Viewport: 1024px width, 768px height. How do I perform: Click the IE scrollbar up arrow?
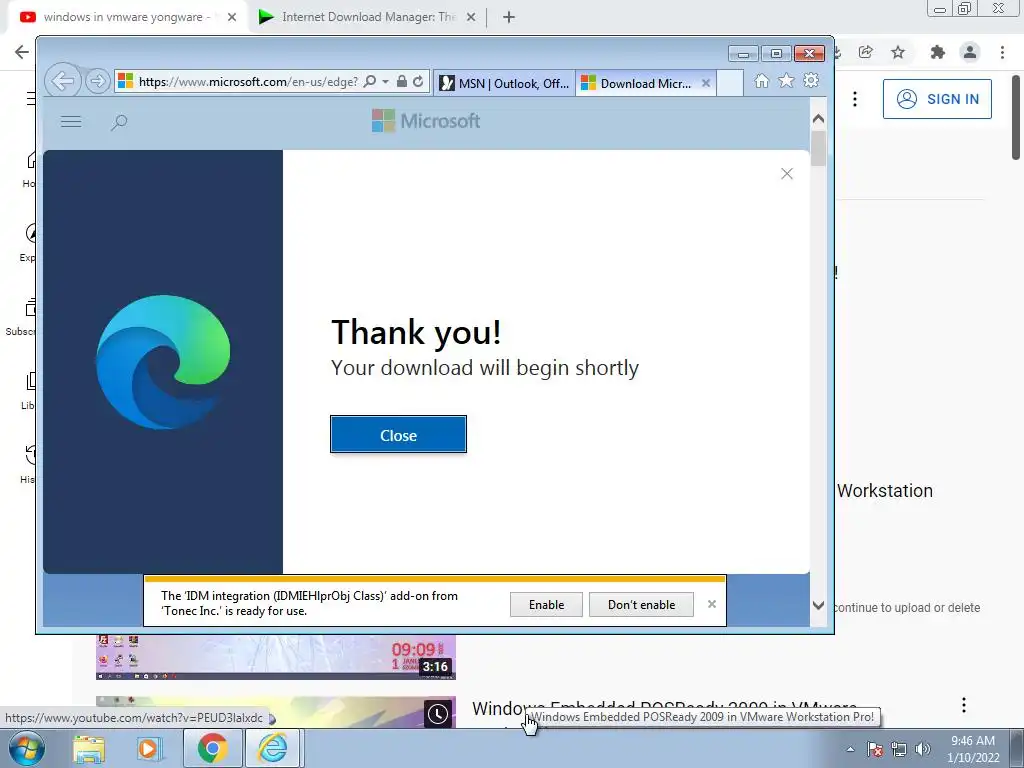pos(818,119)
